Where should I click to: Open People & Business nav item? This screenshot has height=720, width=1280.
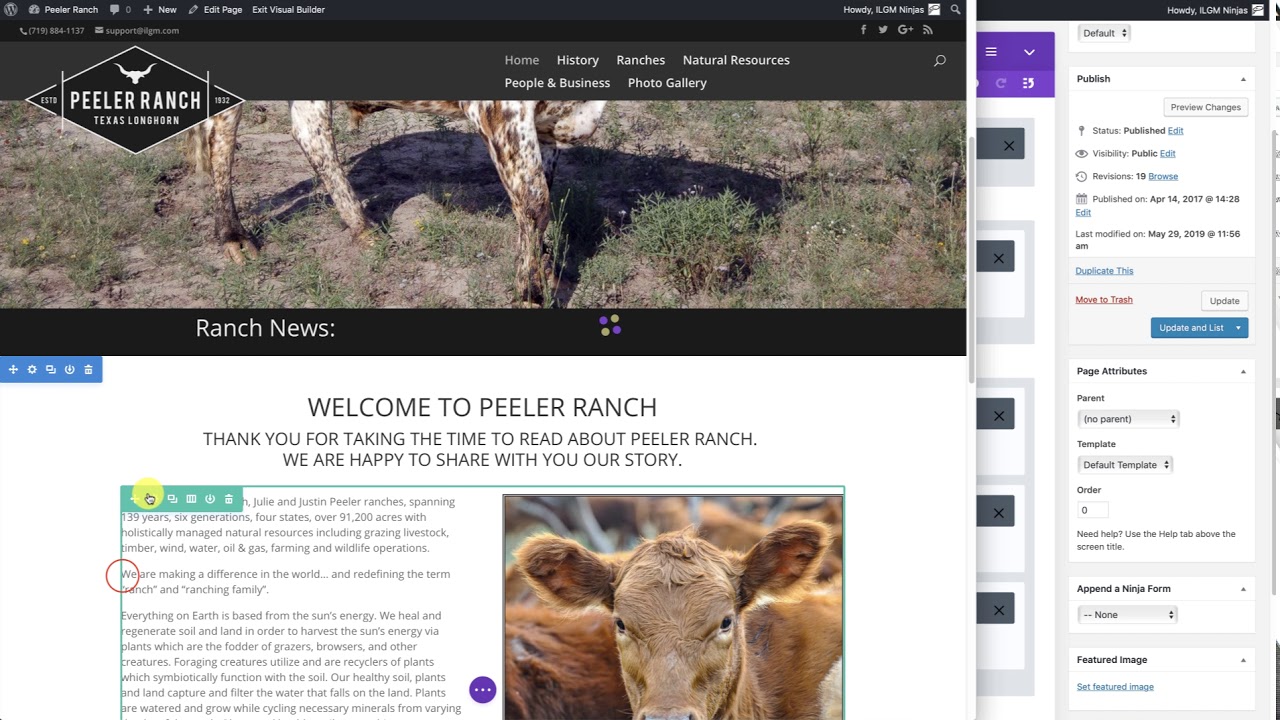(557, 83)
